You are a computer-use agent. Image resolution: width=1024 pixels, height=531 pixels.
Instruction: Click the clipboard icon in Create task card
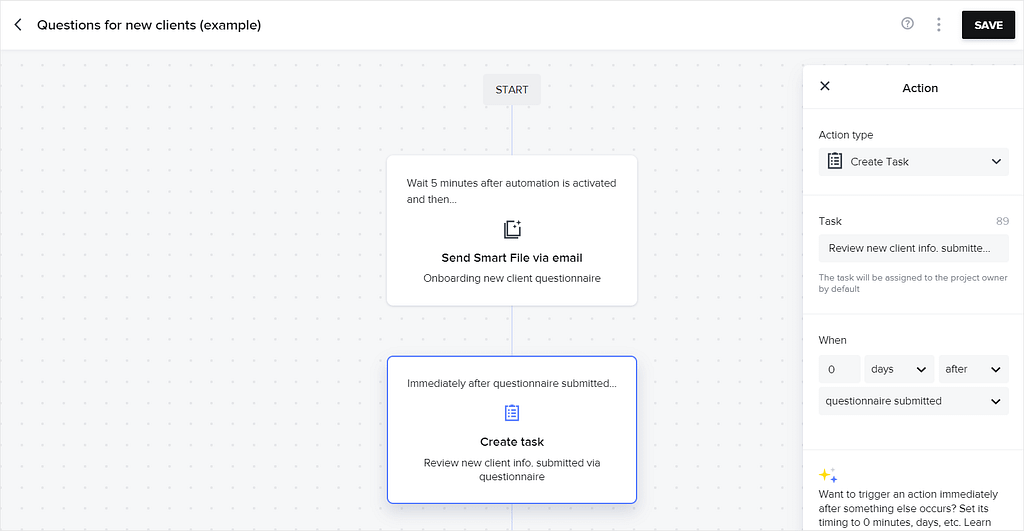point(512,413)
